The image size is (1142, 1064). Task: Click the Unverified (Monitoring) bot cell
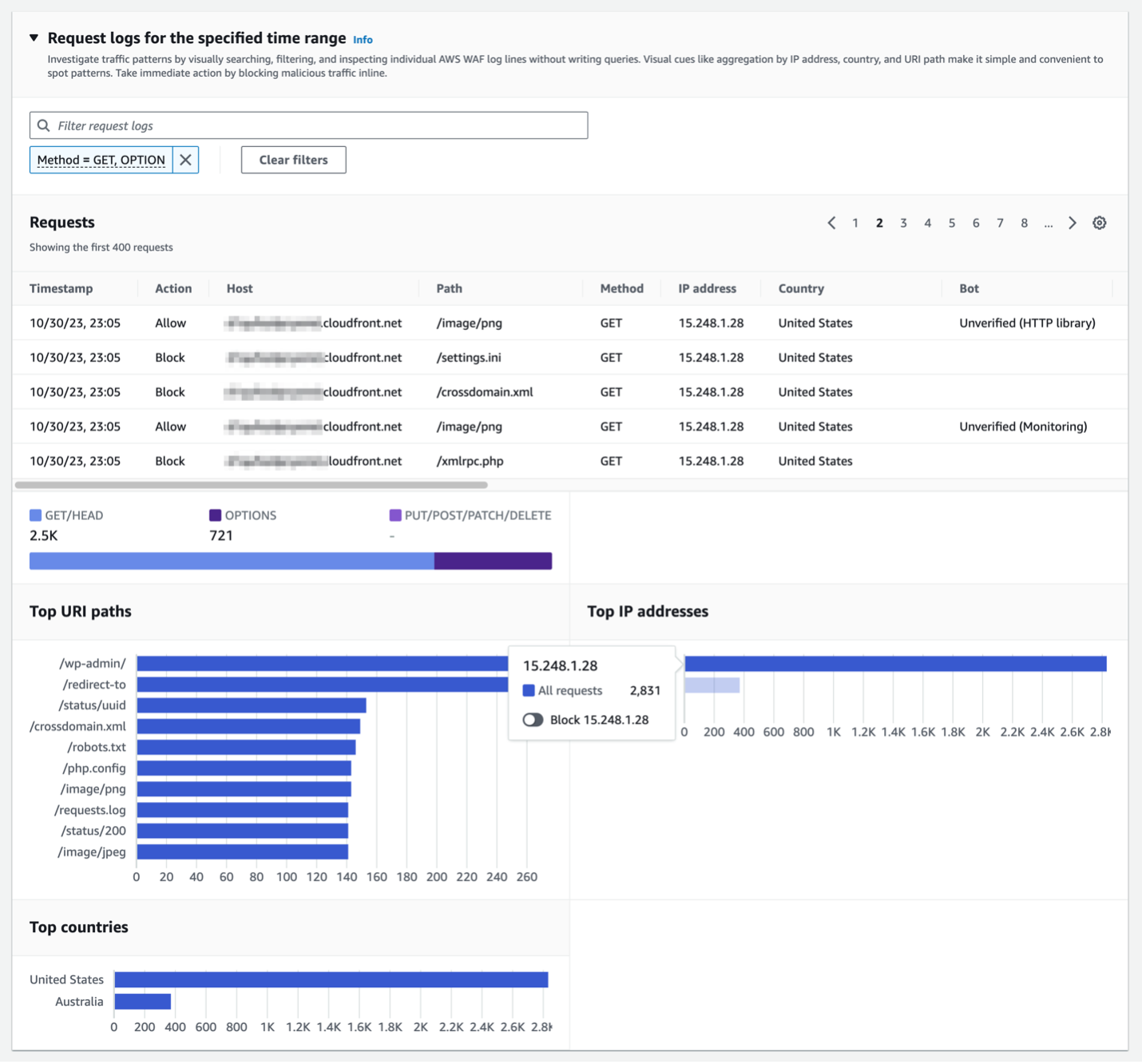1023,427
